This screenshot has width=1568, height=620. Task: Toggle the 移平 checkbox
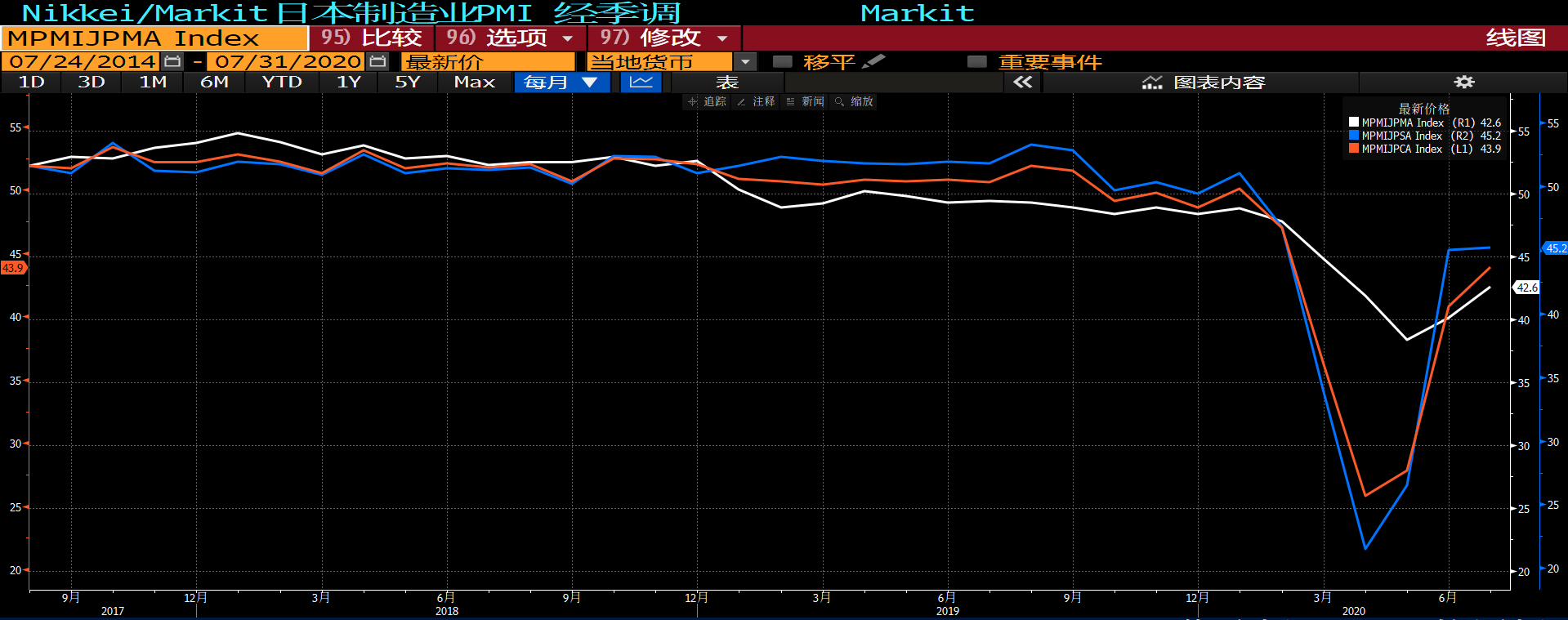783,61
